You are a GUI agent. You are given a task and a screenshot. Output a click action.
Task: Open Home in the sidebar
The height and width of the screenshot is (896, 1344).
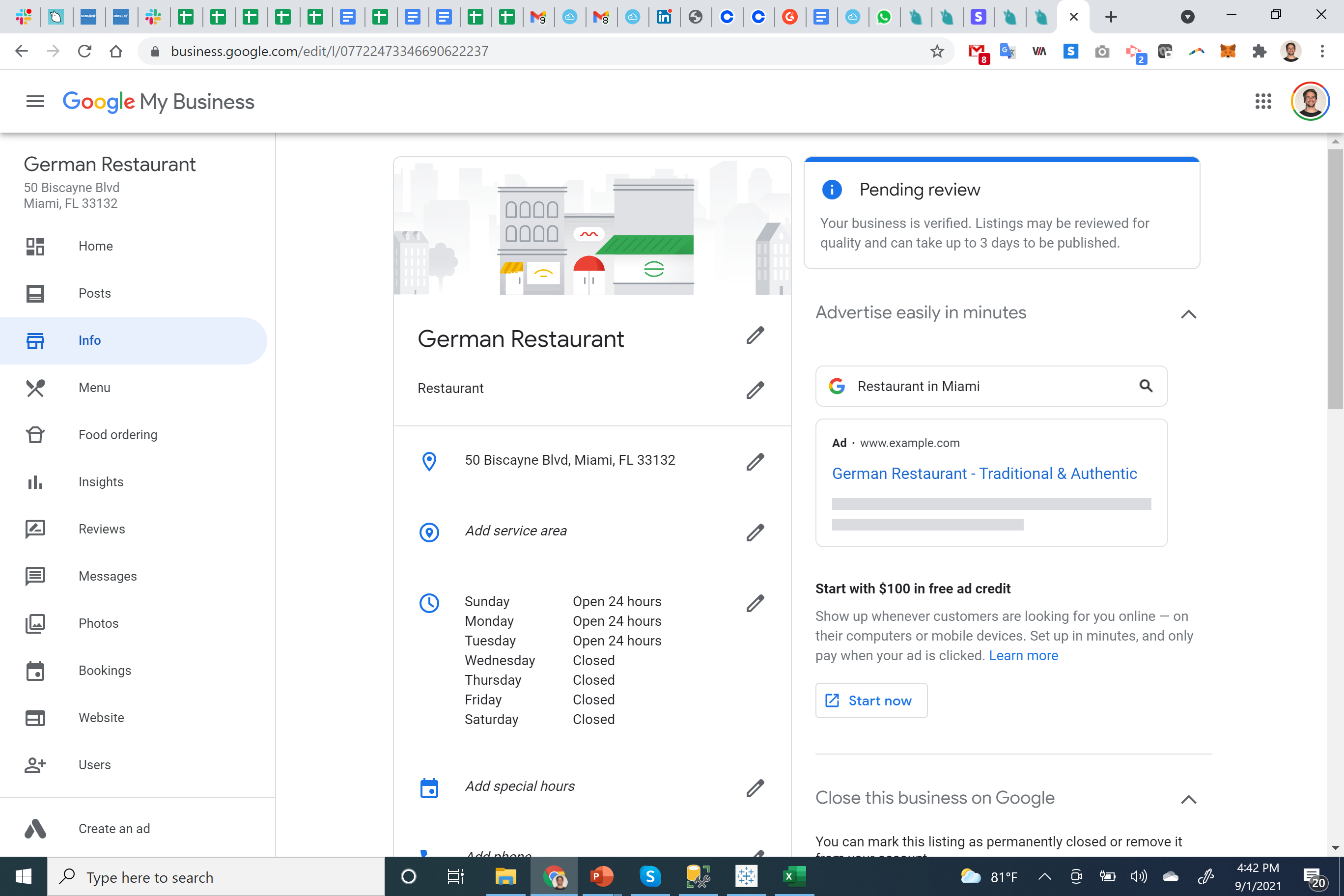[133, 246]
